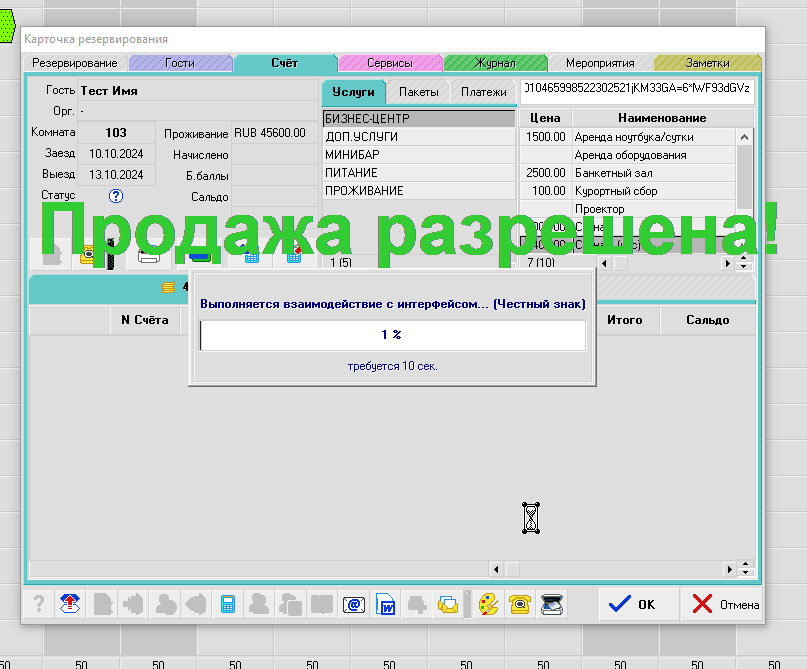
Task: Click the barcode code input field
Action: pos(637,91)
